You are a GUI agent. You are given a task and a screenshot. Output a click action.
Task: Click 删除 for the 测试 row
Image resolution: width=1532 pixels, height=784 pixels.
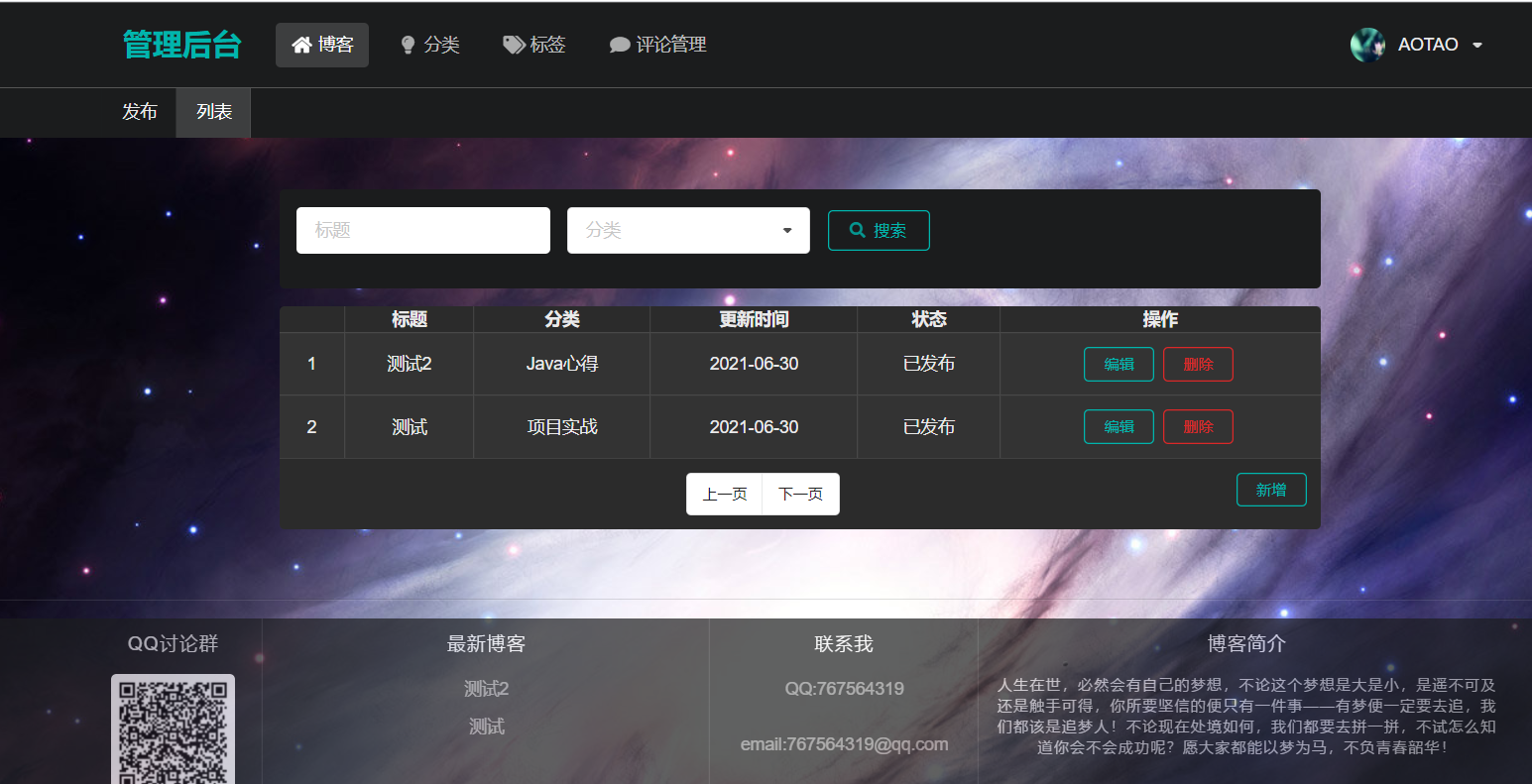(x=1198, y=426)
